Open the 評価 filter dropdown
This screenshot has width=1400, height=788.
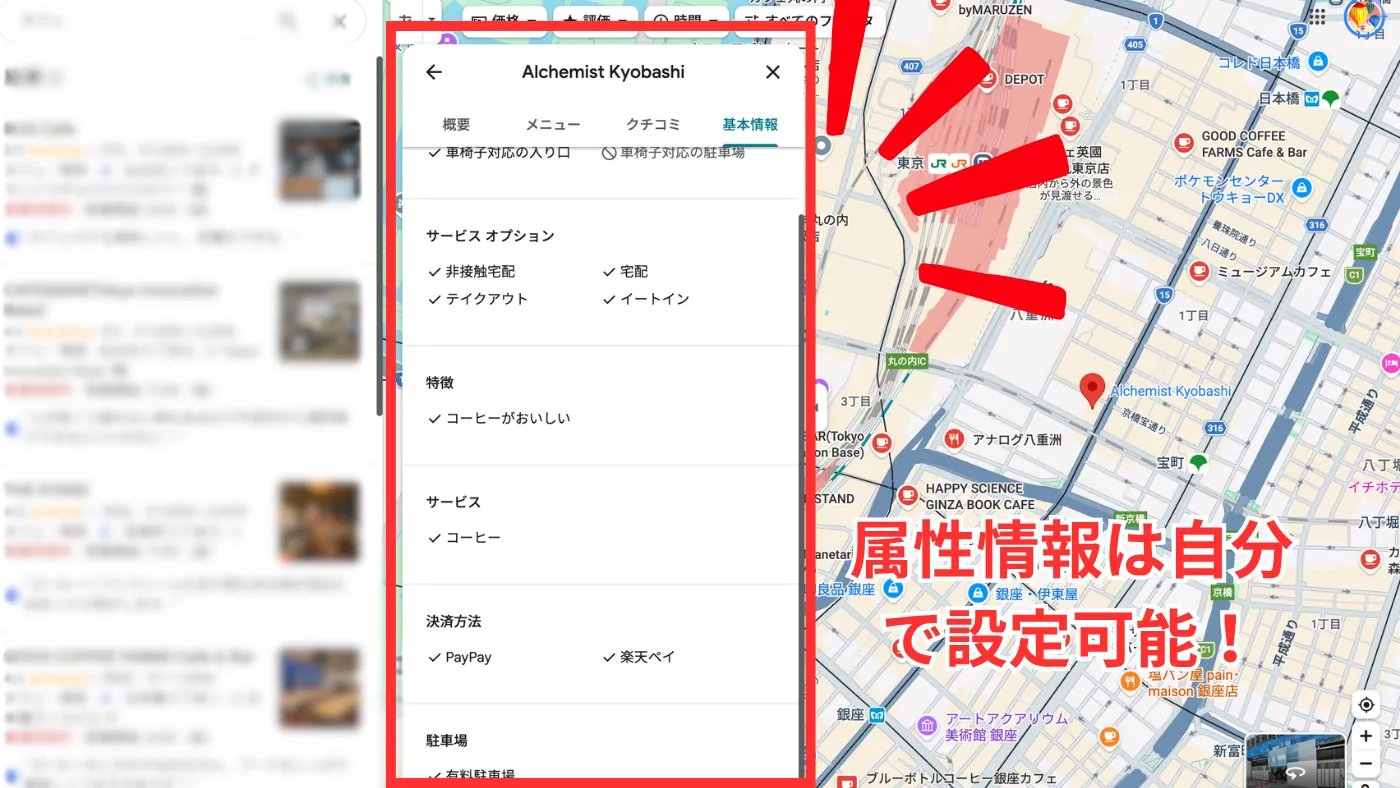(597, 20)
